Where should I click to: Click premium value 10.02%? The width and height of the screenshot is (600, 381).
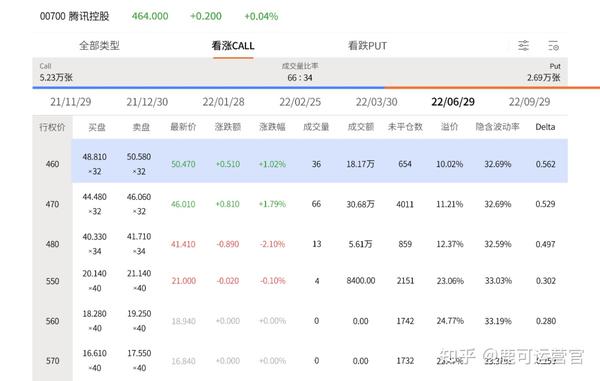(450, 164)
